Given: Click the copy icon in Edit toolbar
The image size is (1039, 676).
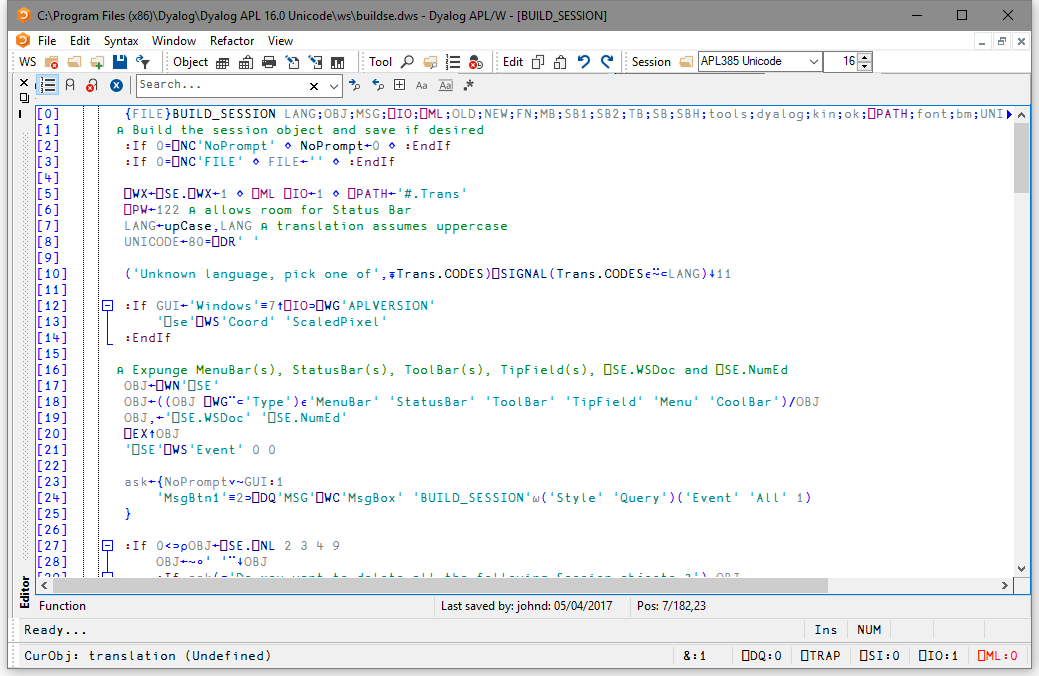Looking at the screenshot, I should tap(538, 62).
